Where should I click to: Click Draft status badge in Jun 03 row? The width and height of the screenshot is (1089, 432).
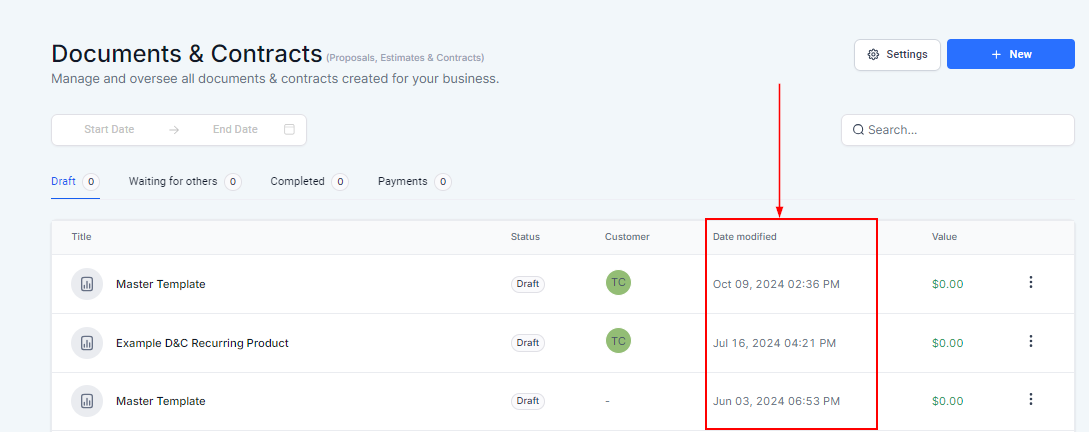coord(528,401)
